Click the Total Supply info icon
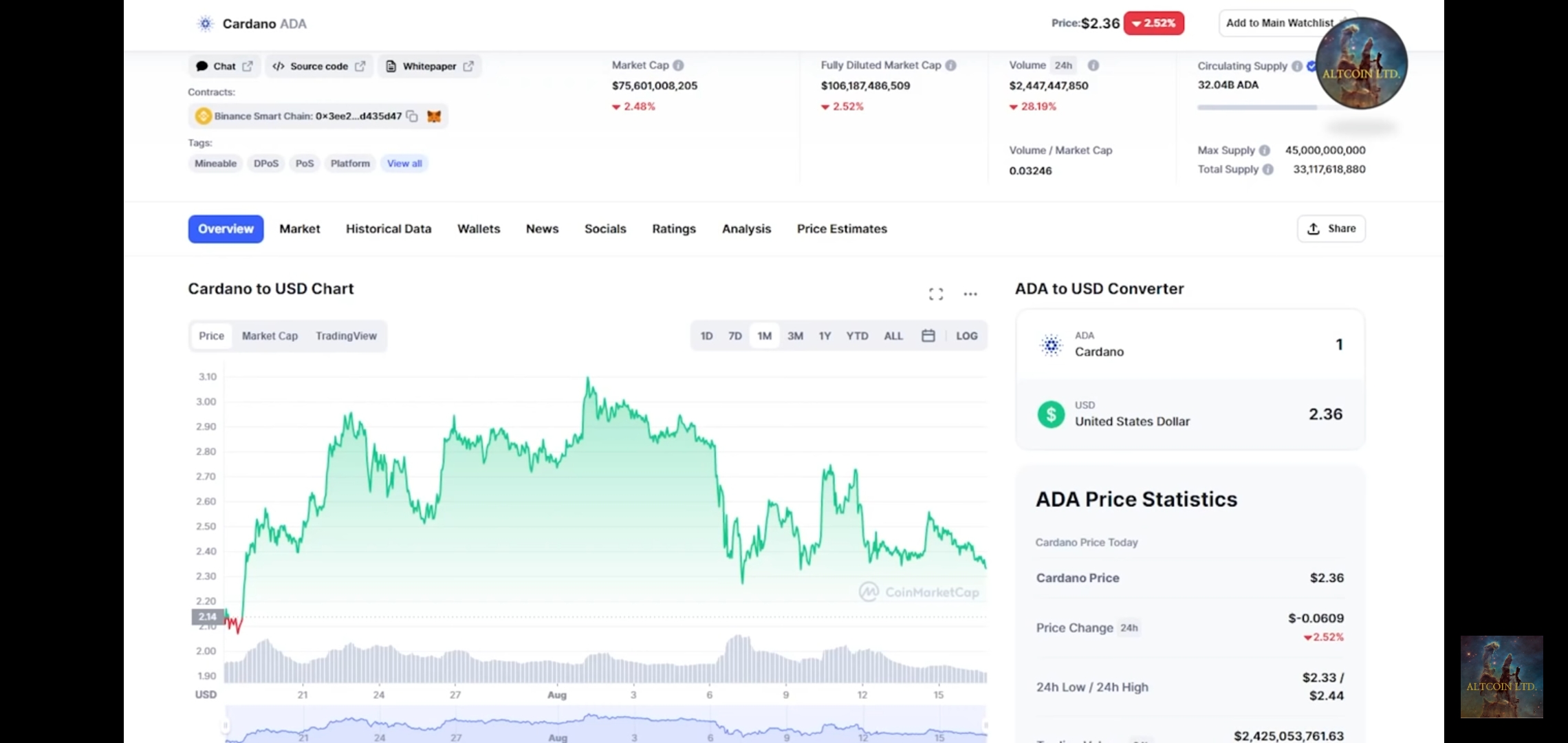1568x743 pixels. click(1267, 169)
